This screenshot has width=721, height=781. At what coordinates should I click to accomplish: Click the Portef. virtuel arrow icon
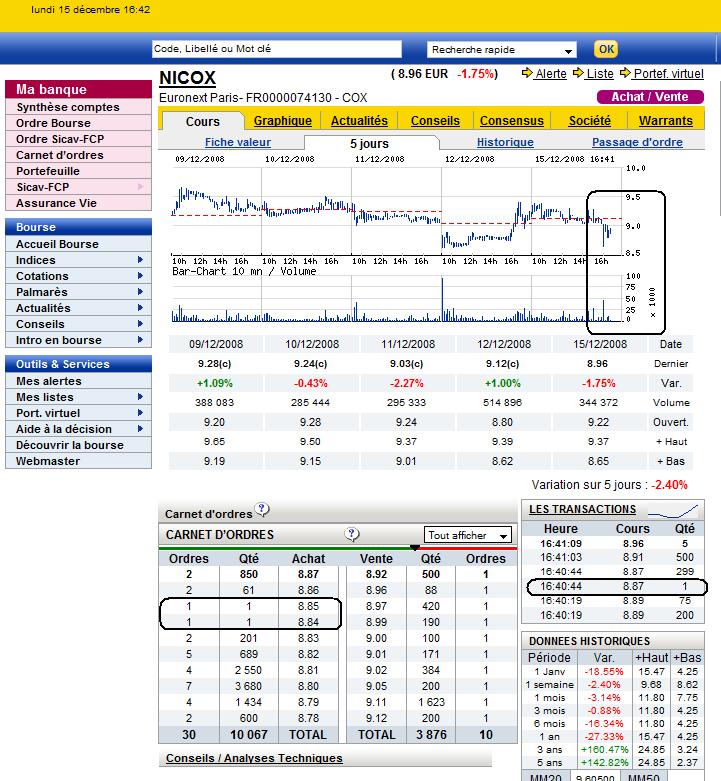[625, 73]
